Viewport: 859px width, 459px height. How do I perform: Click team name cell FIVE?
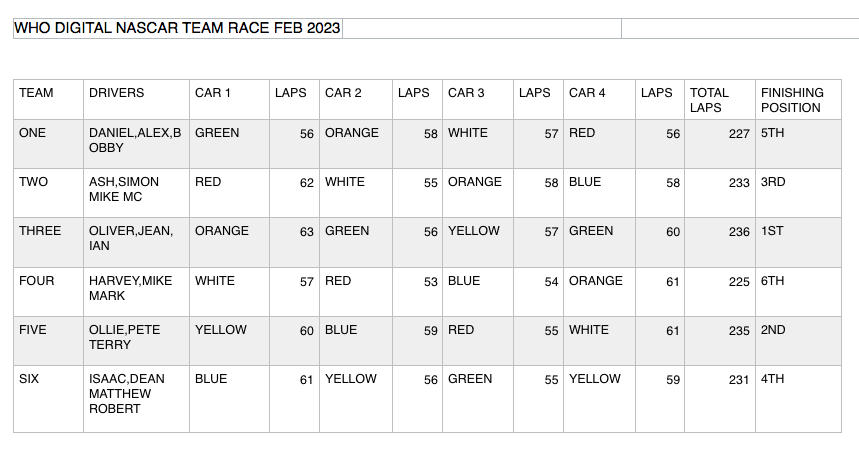click(x=48, y=338)
